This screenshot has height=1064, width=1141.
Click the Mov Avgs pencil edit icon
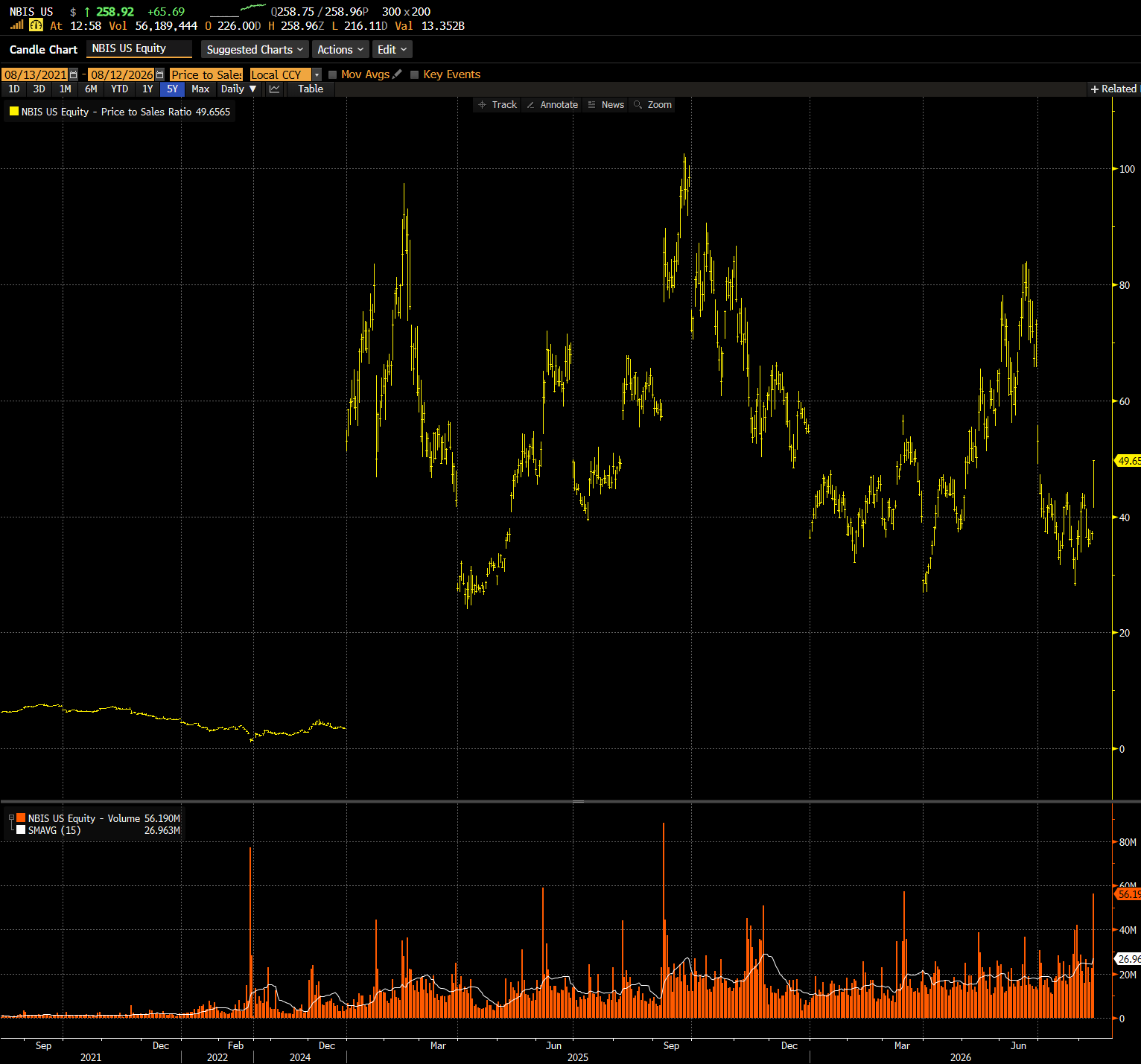[397, 74]
